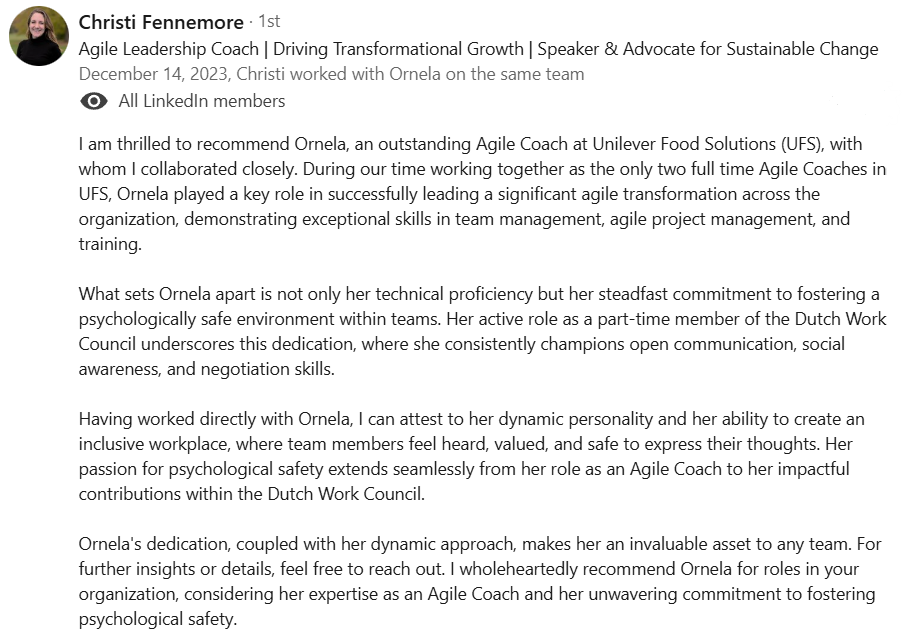Click the paragraph starting Having worked directly

coord(472,457)
